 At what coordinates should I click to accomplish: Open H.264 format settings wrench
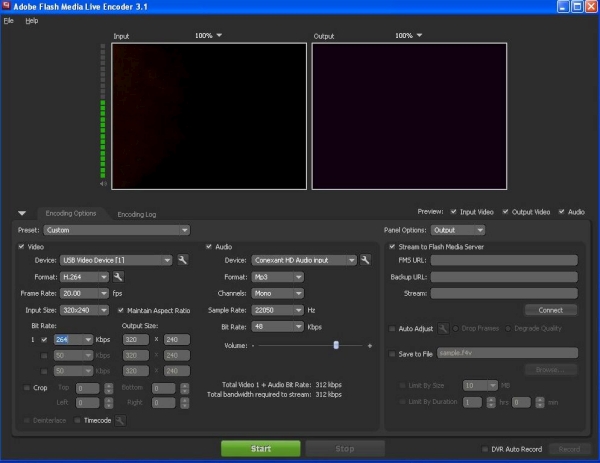coord(118,276)
